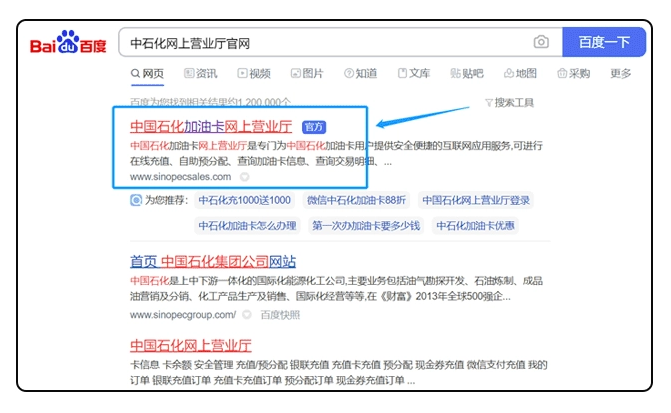Open 中国石化加油卡网上营业厅 result link

pos(211,127)
